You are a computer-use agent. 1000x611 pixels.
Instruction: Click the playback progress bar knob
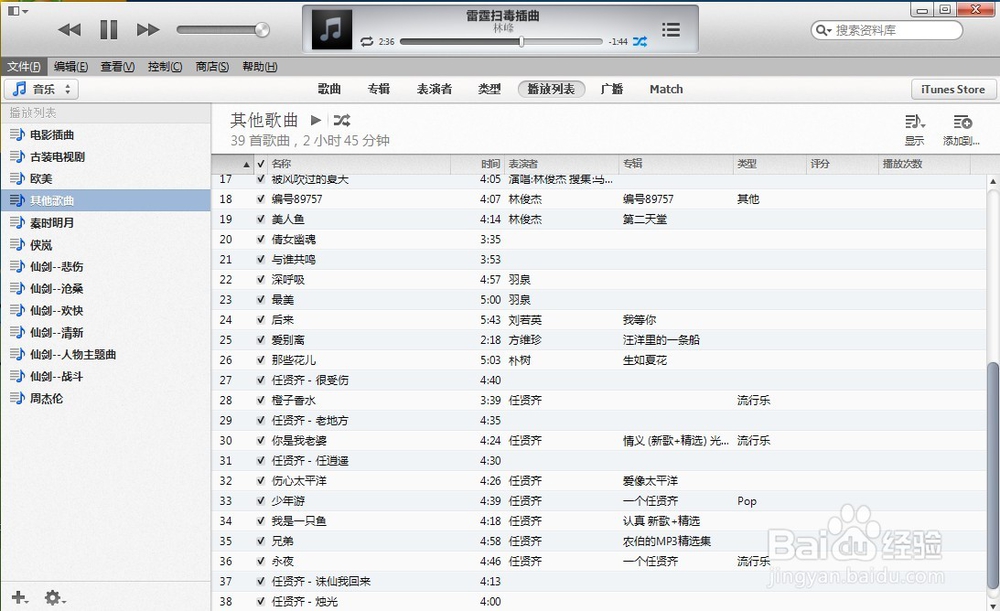pyautogui.click(x=521, y=41)
